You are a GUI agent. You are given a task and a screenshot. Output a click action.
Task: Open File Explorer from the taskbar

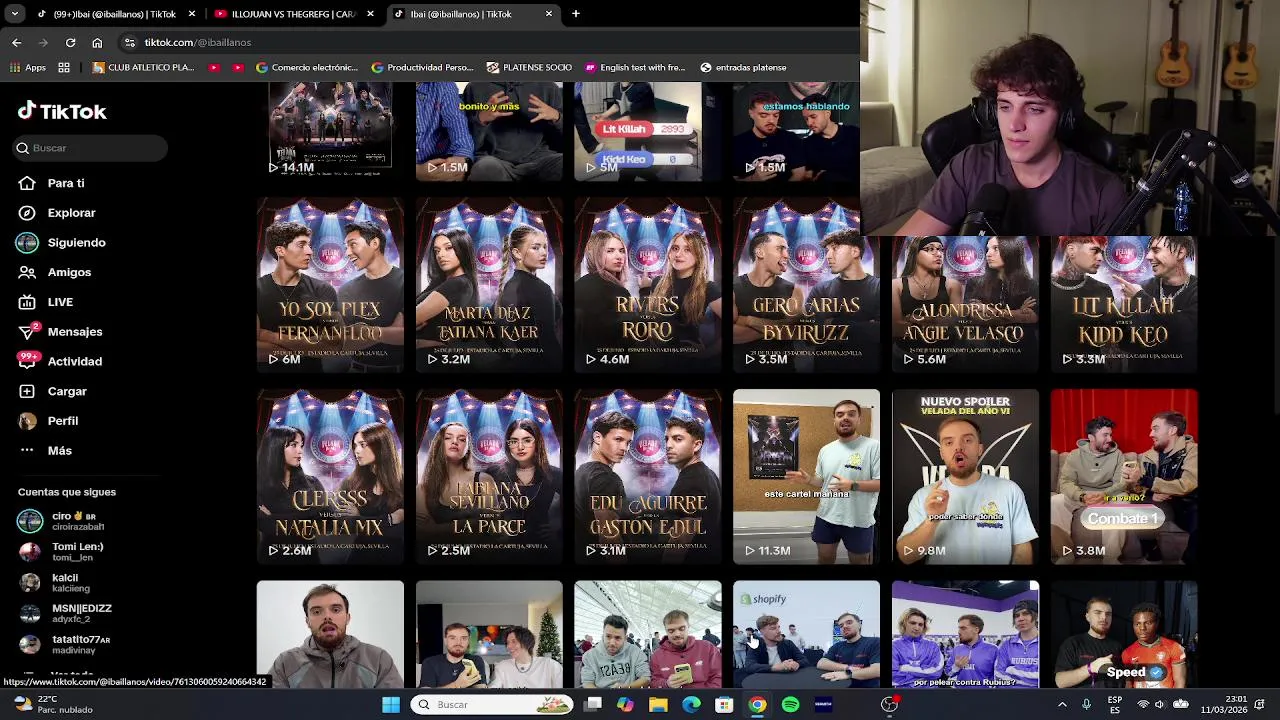658,705
